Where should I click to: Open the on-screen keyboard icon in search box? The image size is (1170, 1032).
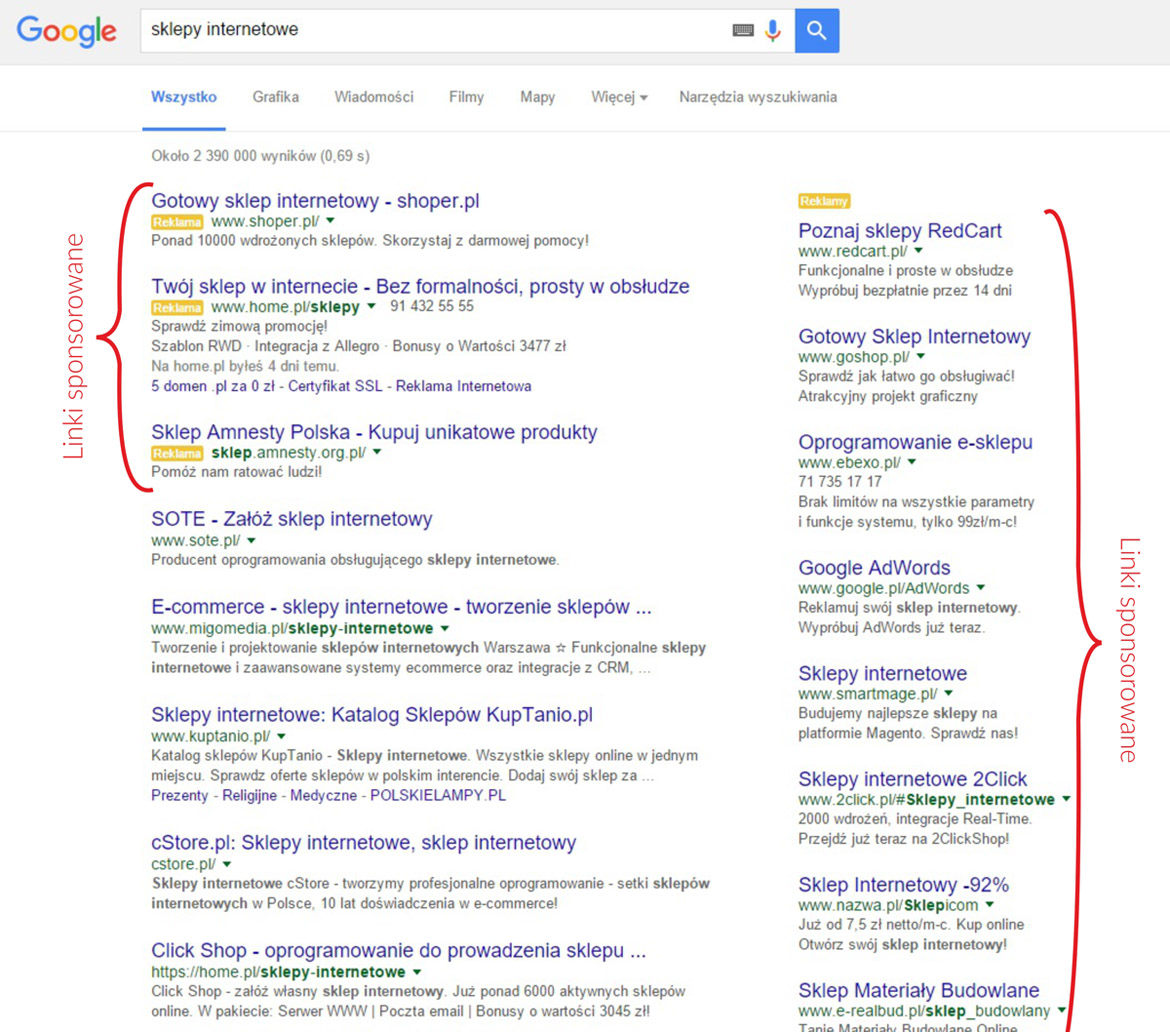point(742,31)
